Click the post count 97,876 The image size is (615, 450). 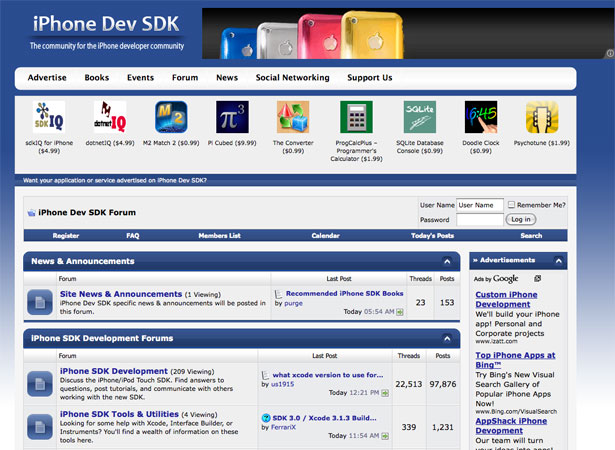(x=443, y=384)
